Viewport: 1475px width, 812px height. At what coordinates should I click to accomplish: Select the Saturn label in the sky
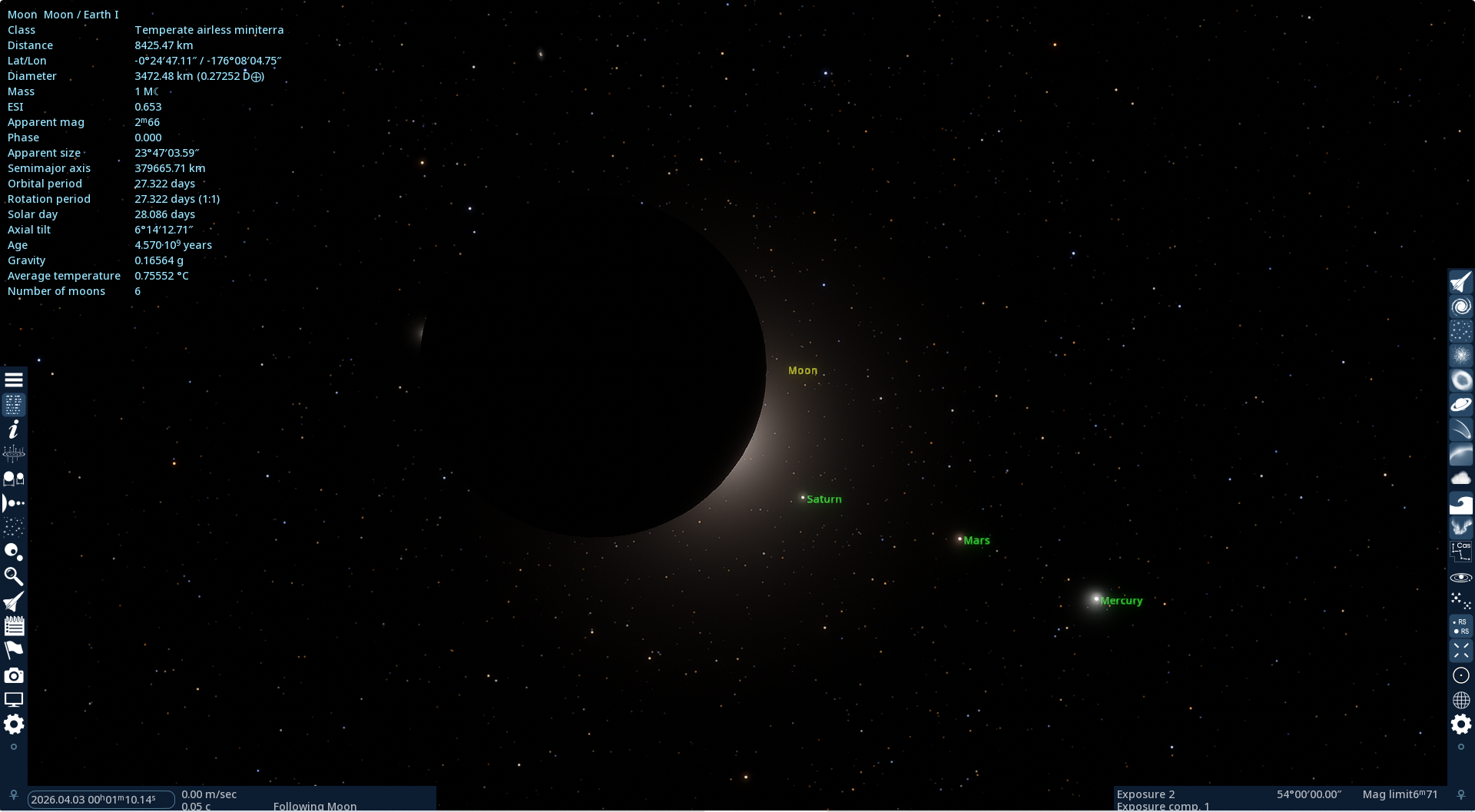(824, 499)
